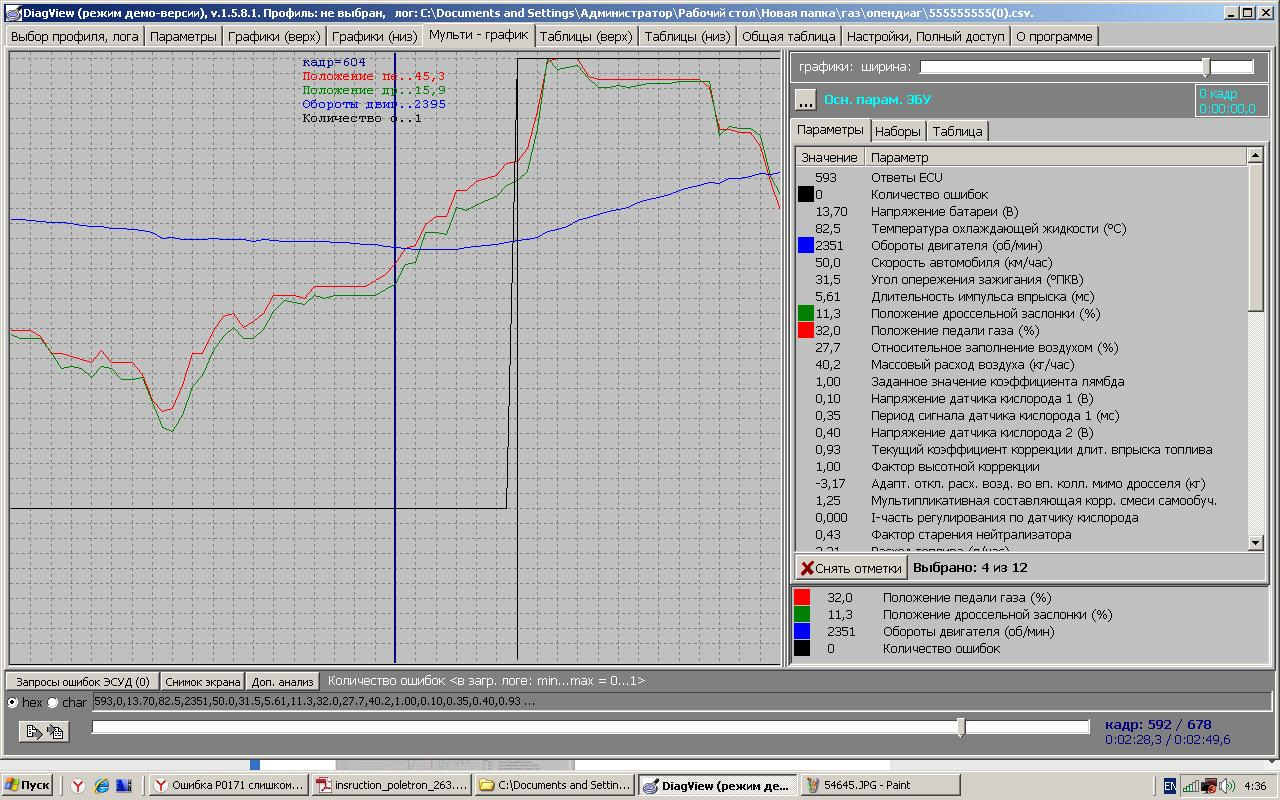The width and height of the screenshot is (1280, 800).
Task: Click the third quick launch icon next to Internet Explorer
Action: tap(124, 786)
